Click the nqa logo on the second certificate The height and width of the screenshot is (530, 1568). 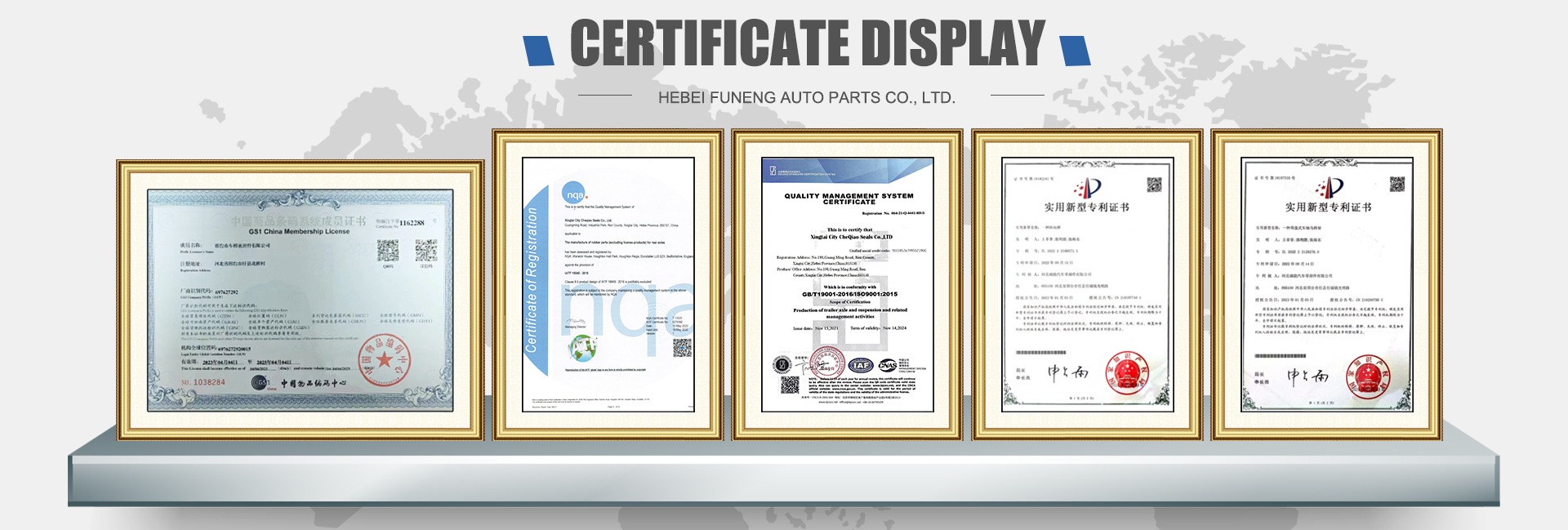573,195
